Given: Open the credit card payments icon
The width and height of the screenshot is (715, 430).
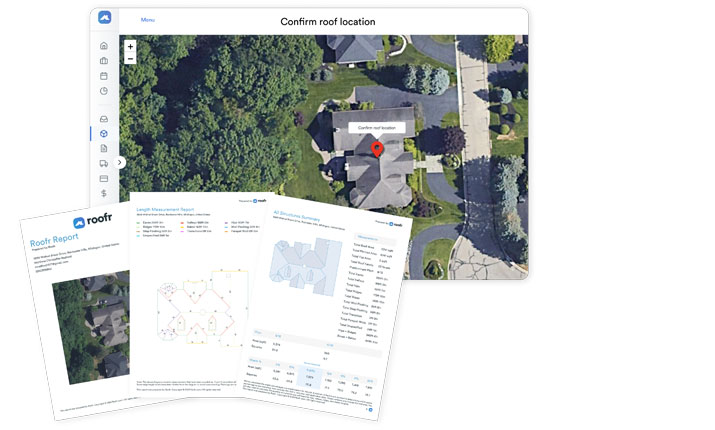Looking at the screenshot, I should (104, 178).
